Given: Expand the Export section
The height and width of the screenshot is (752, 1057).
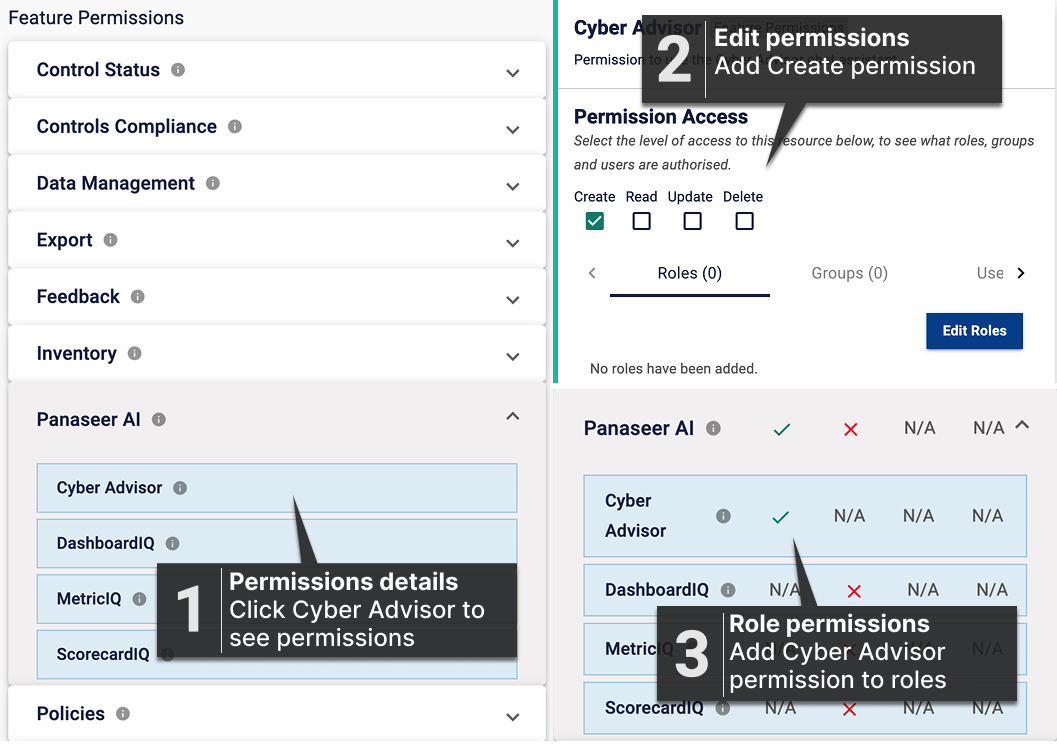Looking at the screenshot, I should pos(513,243).
